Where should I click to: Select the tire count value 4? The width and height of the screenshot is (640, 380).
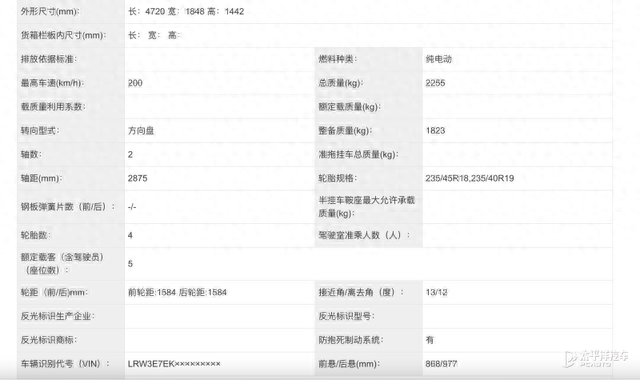130,236
